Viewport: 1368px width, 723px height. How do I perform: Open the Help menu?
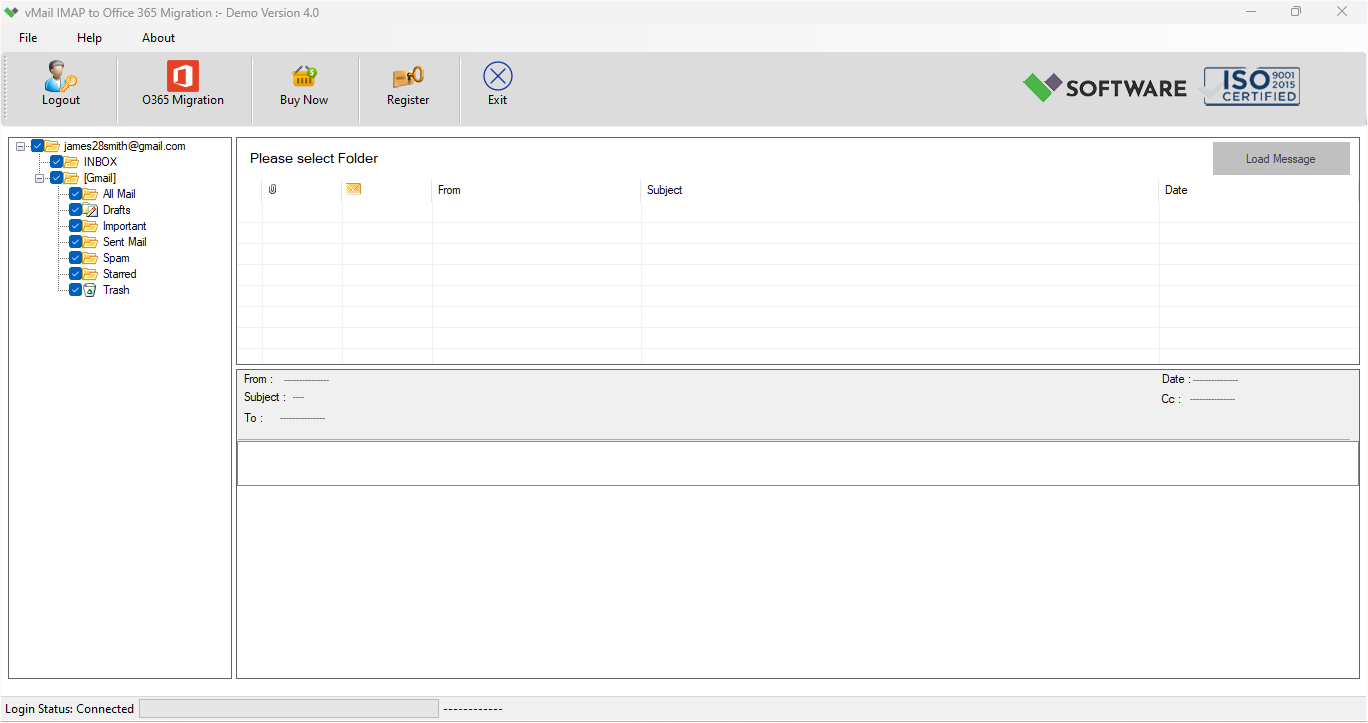89,38
